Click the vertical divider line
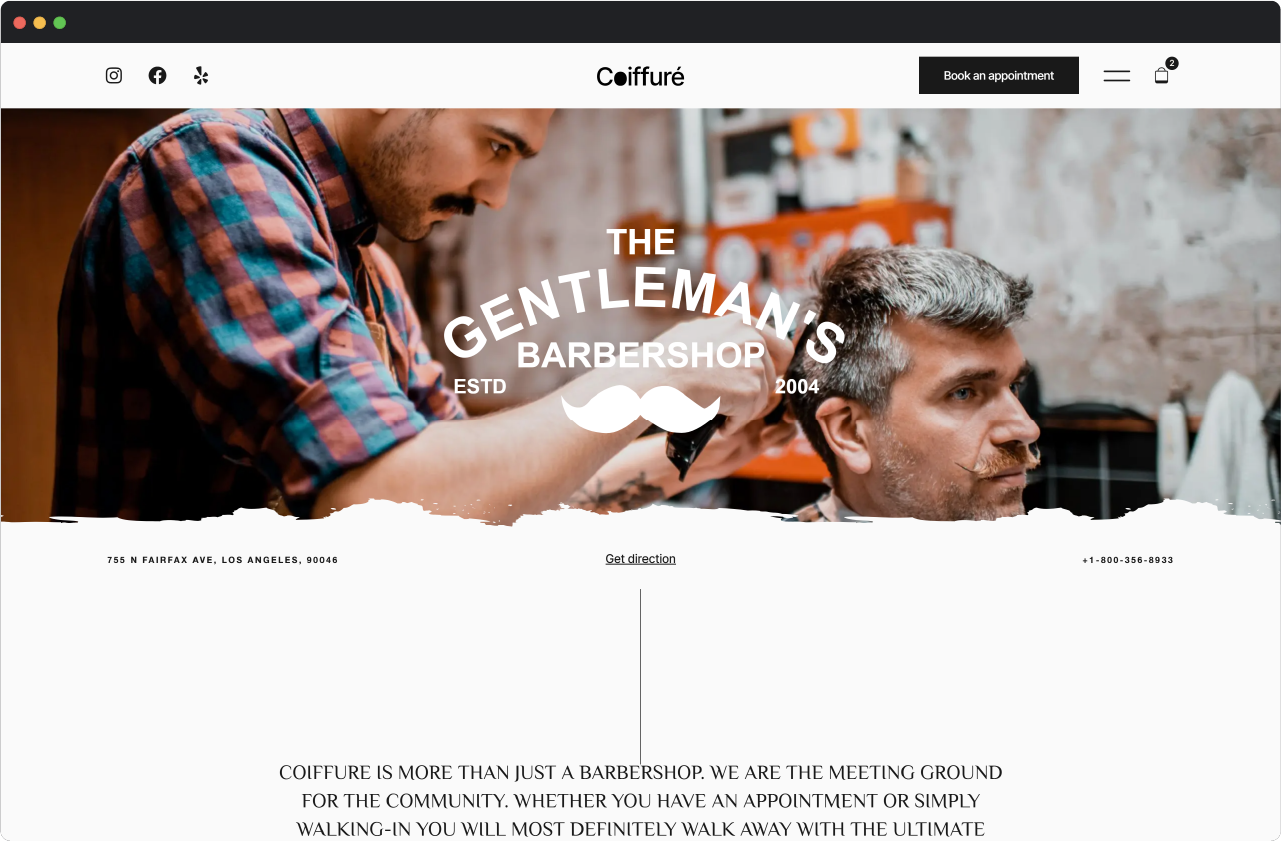 click(x=640, y=677)
